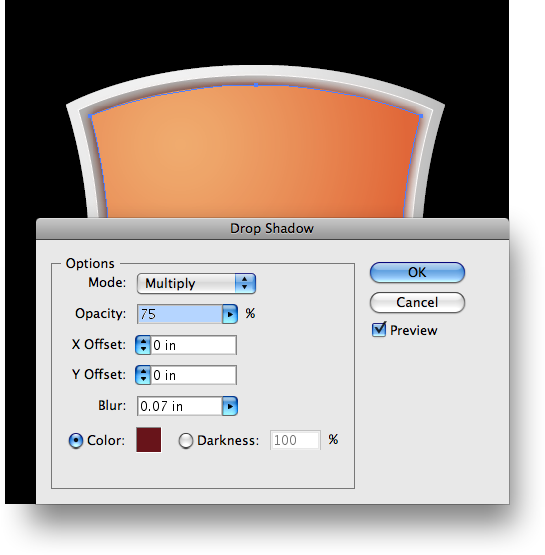Image resolution: width=545 pixels, height=555 pixels.
Task: Select the Darkness radio button
Action: click(x=186, y=441)
